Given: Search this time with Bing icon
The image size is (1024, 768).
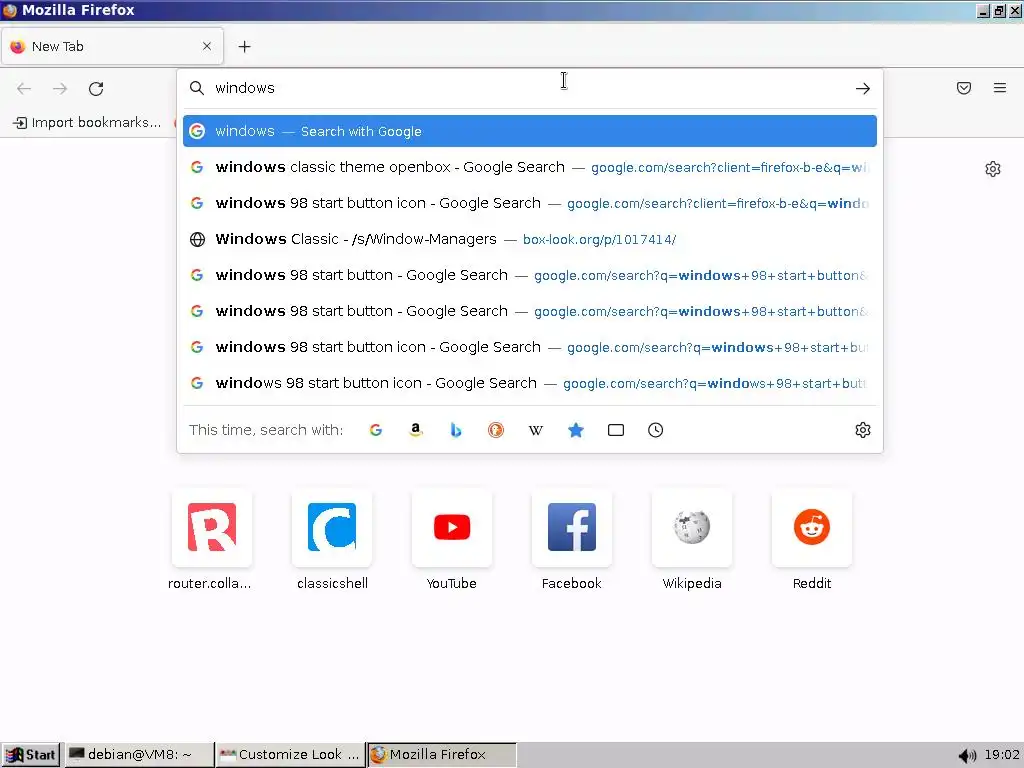Looking at the screenshot, I should click(x=456, y=430).
